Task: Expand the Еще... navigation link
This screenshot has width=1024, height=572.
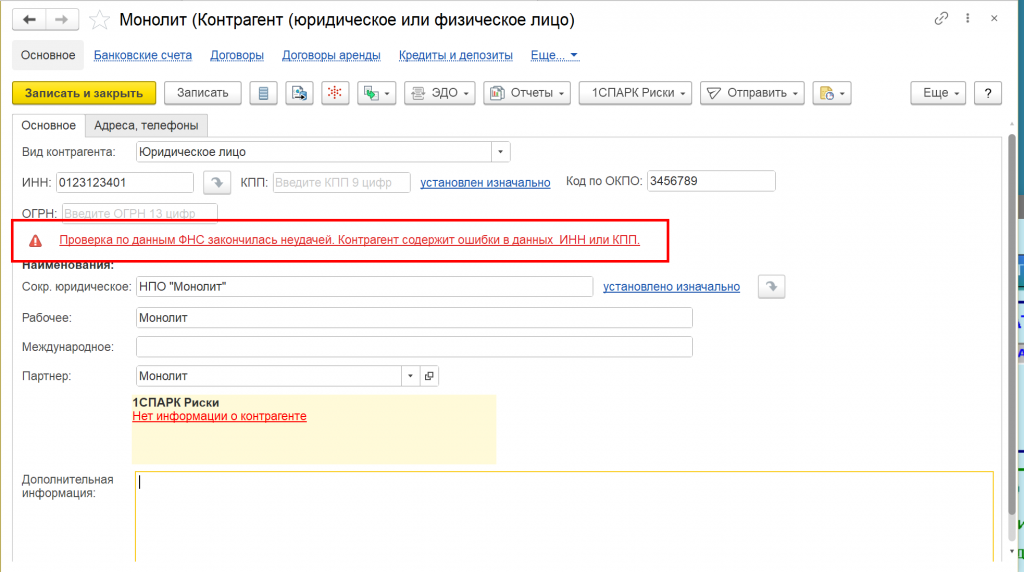Action: click(x=554, y=56)
